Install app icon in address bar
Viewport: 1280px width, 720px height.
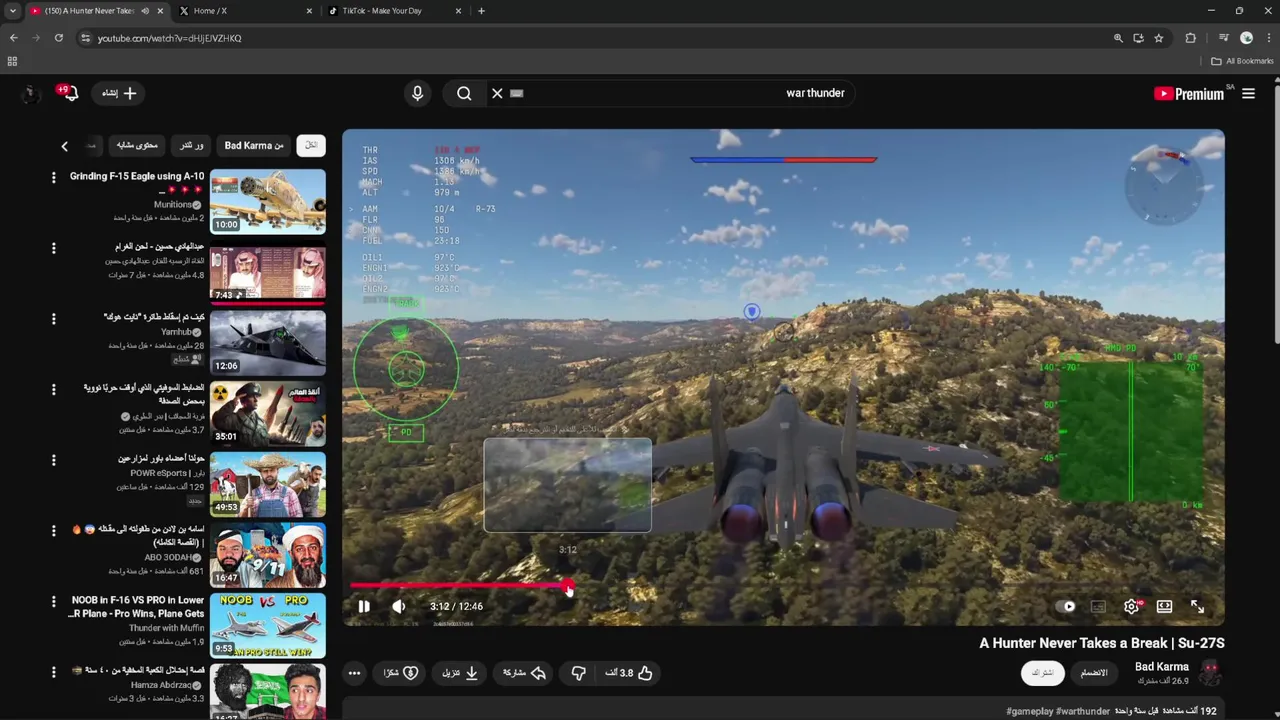tap(1138, 38)
